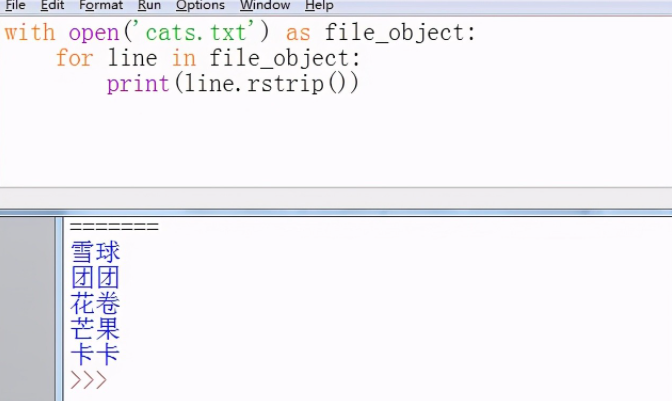Click the '>>>' shell prompt
This screenshot has height=401, width=672.
(88, 380)
